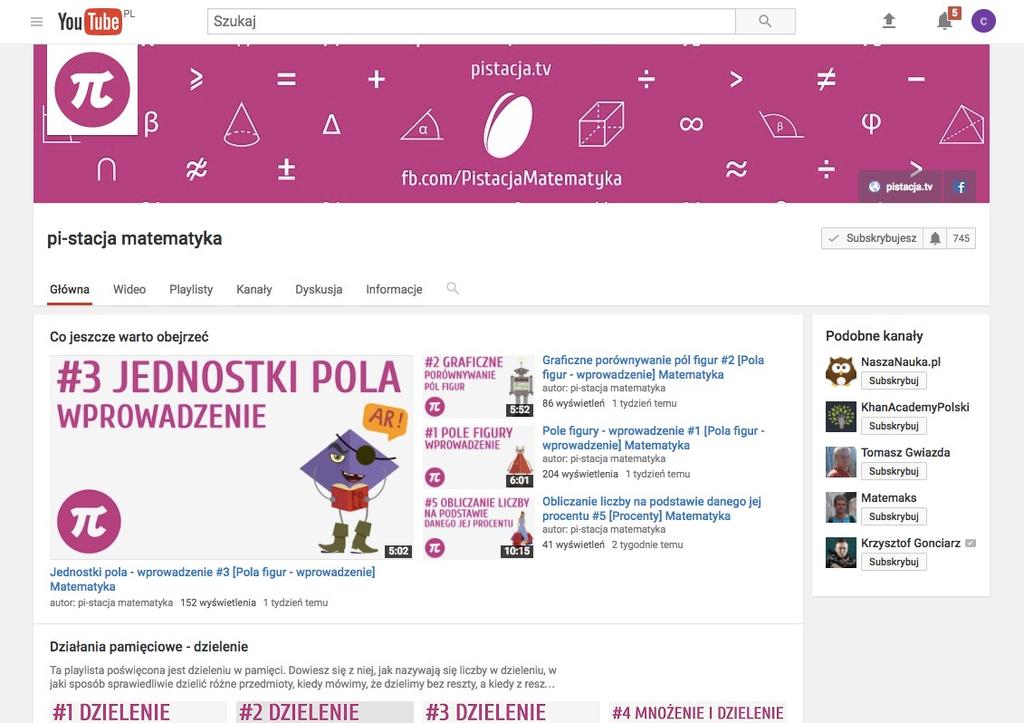Open the Facebook link on banner
The height and width of the screenshot is (723, 1024).
point(959,187)
